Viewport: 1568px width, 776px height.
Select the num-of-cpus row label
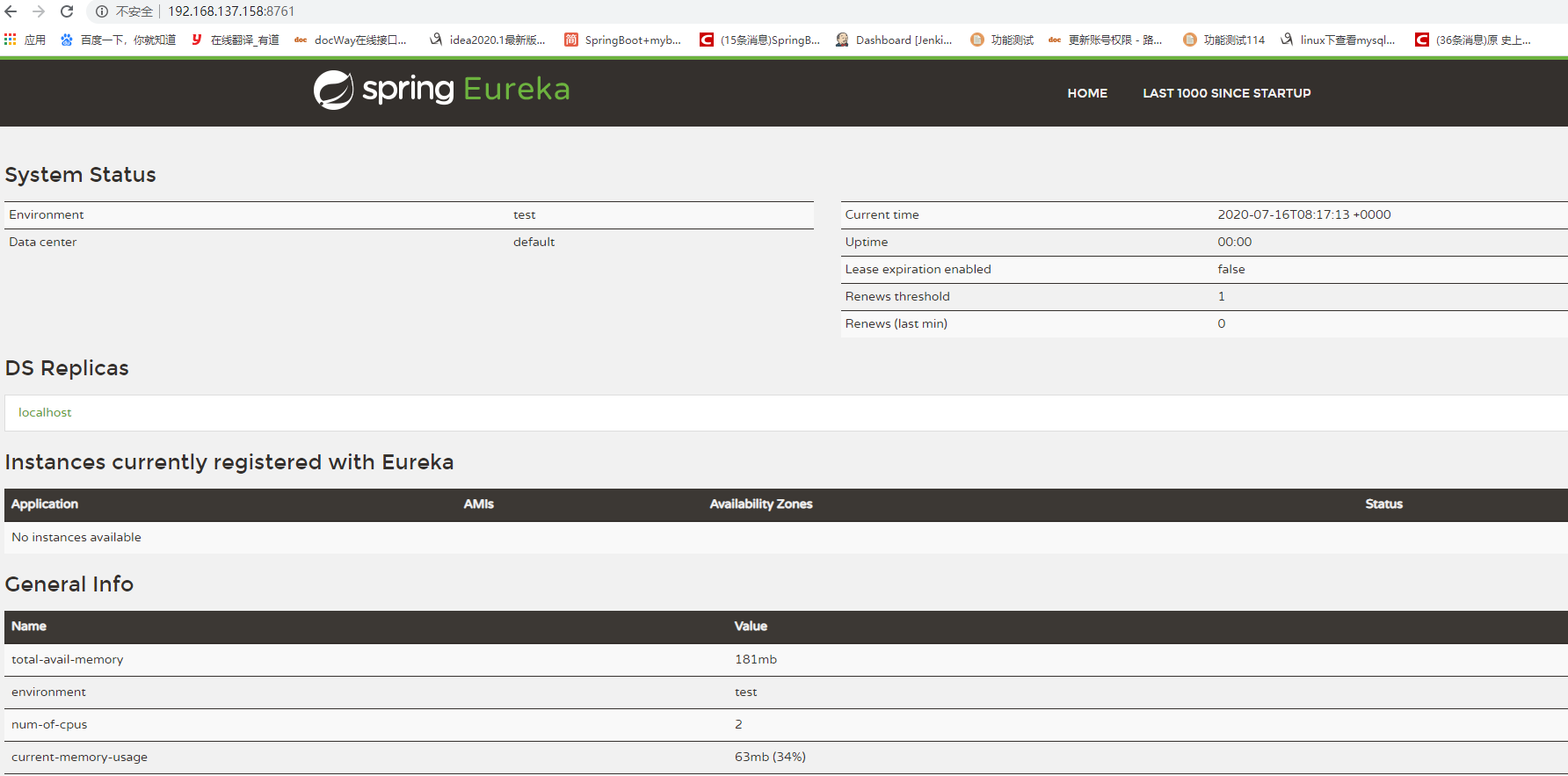pos(49,724)
